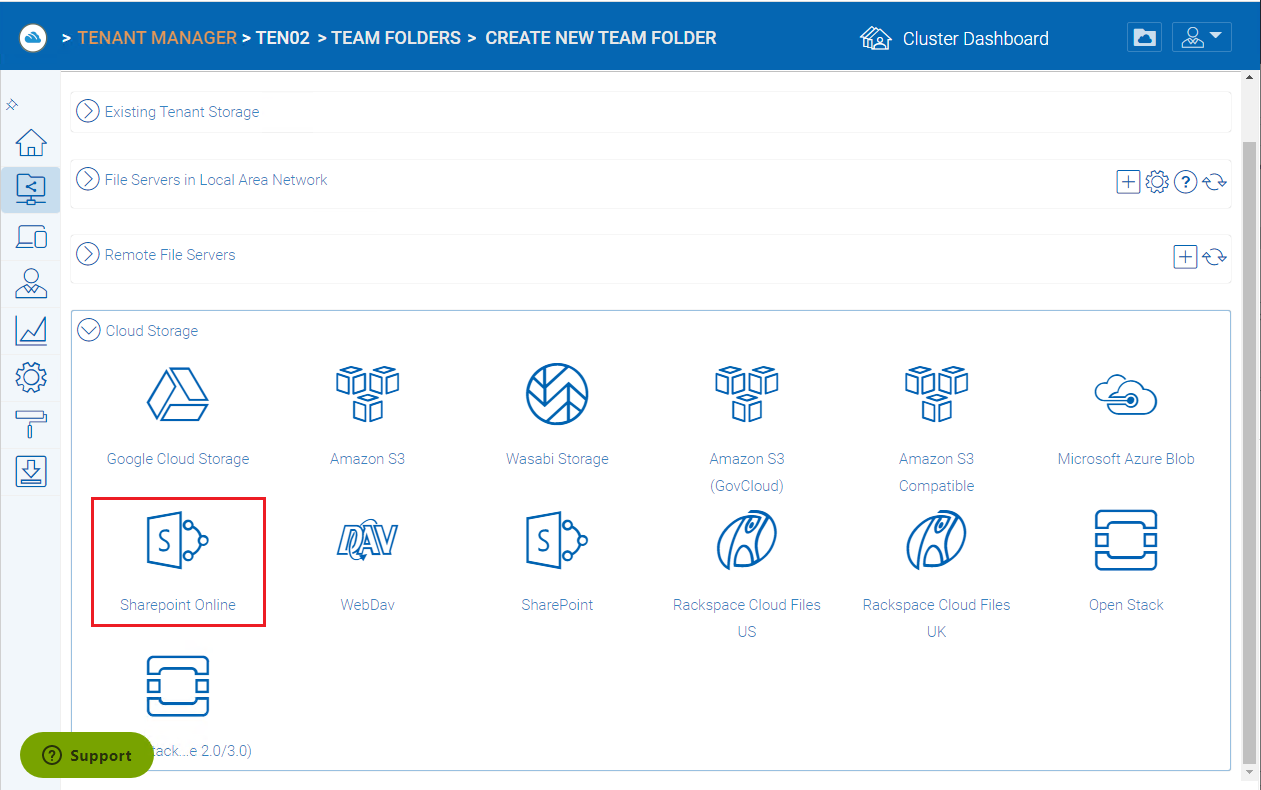Viewport: 1261px width, 790px height.
Task: Click the Open Stack label text
Action: [1126, 605]
